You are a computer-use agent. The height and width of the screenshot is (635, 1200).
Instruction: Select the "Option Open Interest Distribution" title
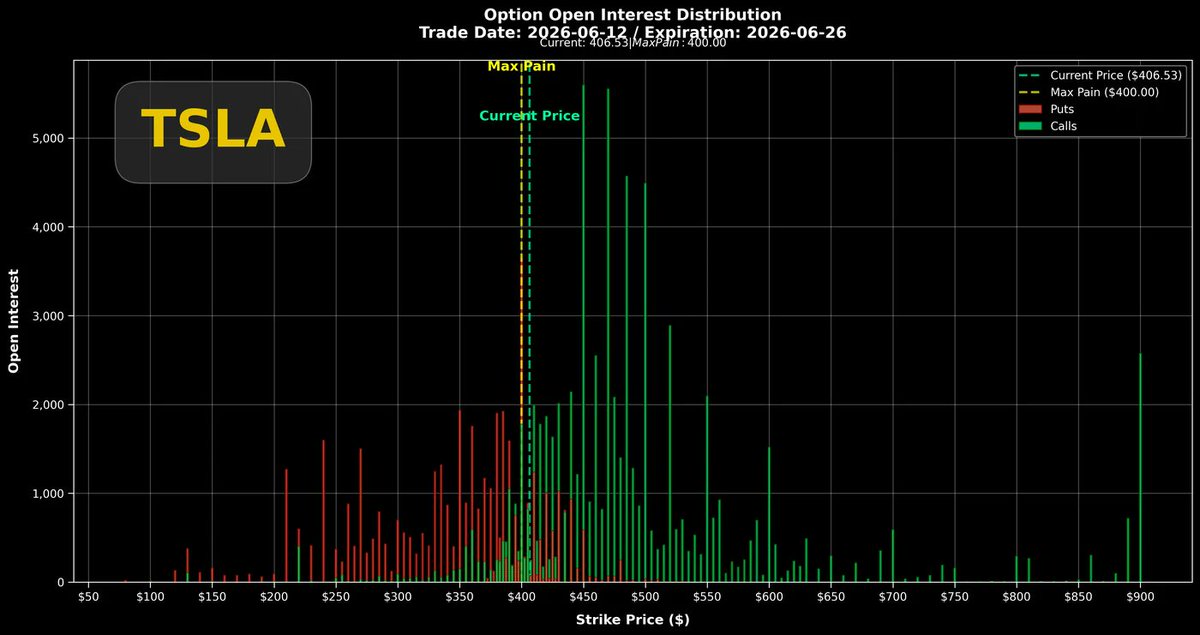coord(633,15)
